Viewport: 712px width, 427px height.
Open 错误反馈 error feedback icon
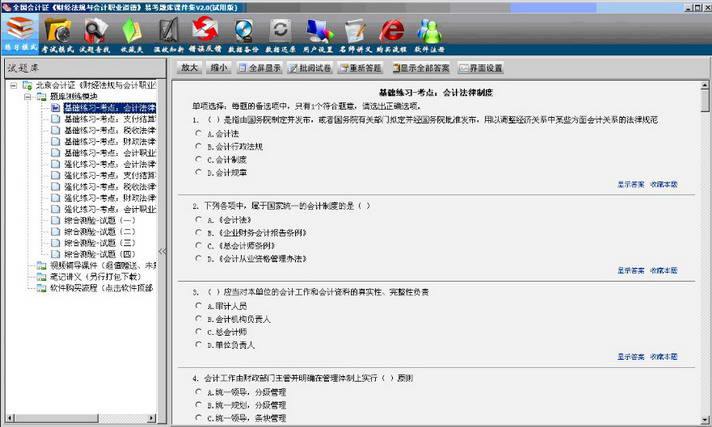coord(205,35)
